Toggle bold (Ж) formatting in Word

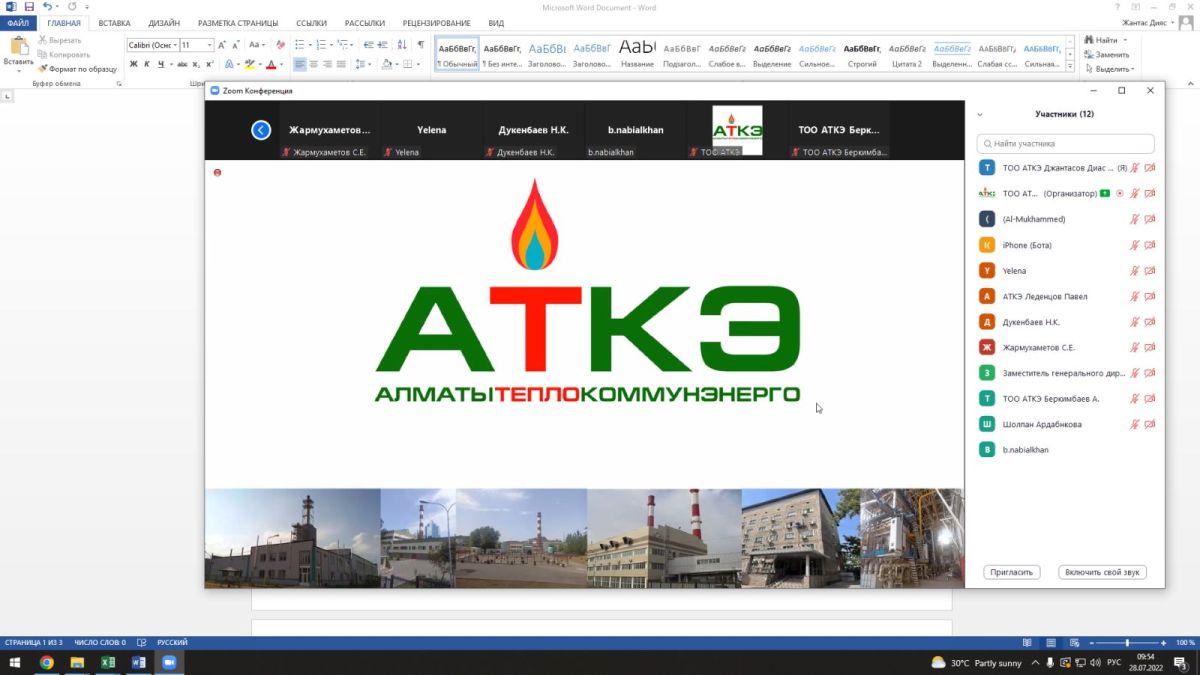(133, 64)
